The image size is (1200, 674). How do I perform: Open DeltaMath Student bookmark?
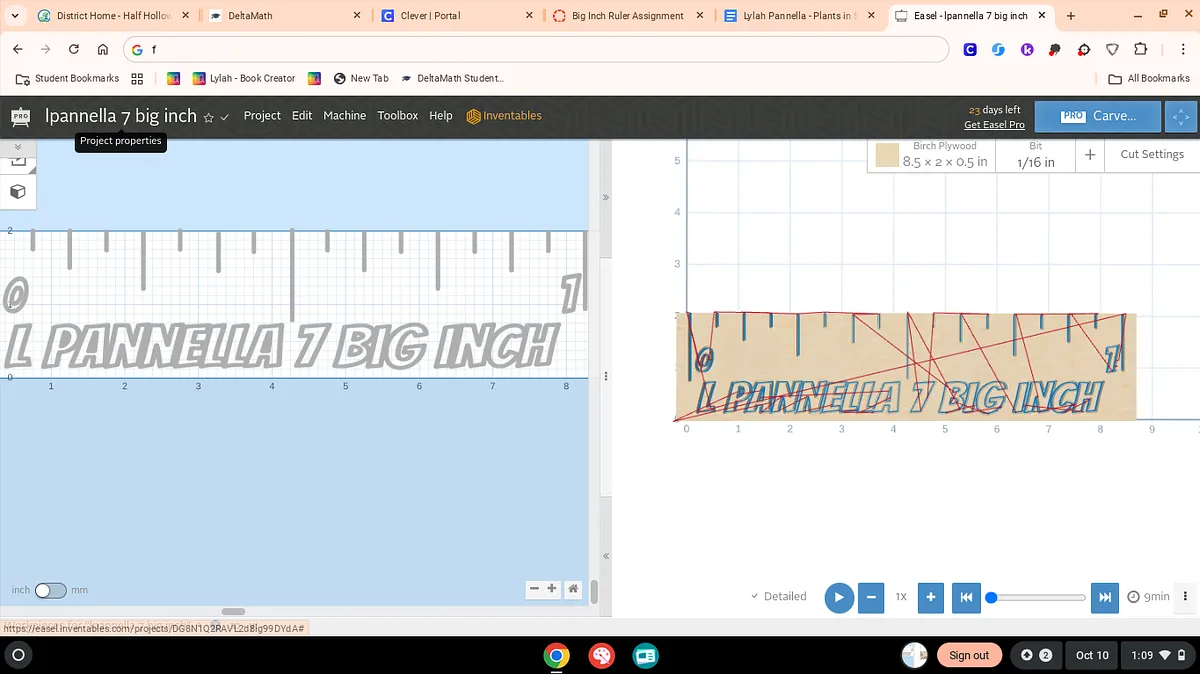452,78
